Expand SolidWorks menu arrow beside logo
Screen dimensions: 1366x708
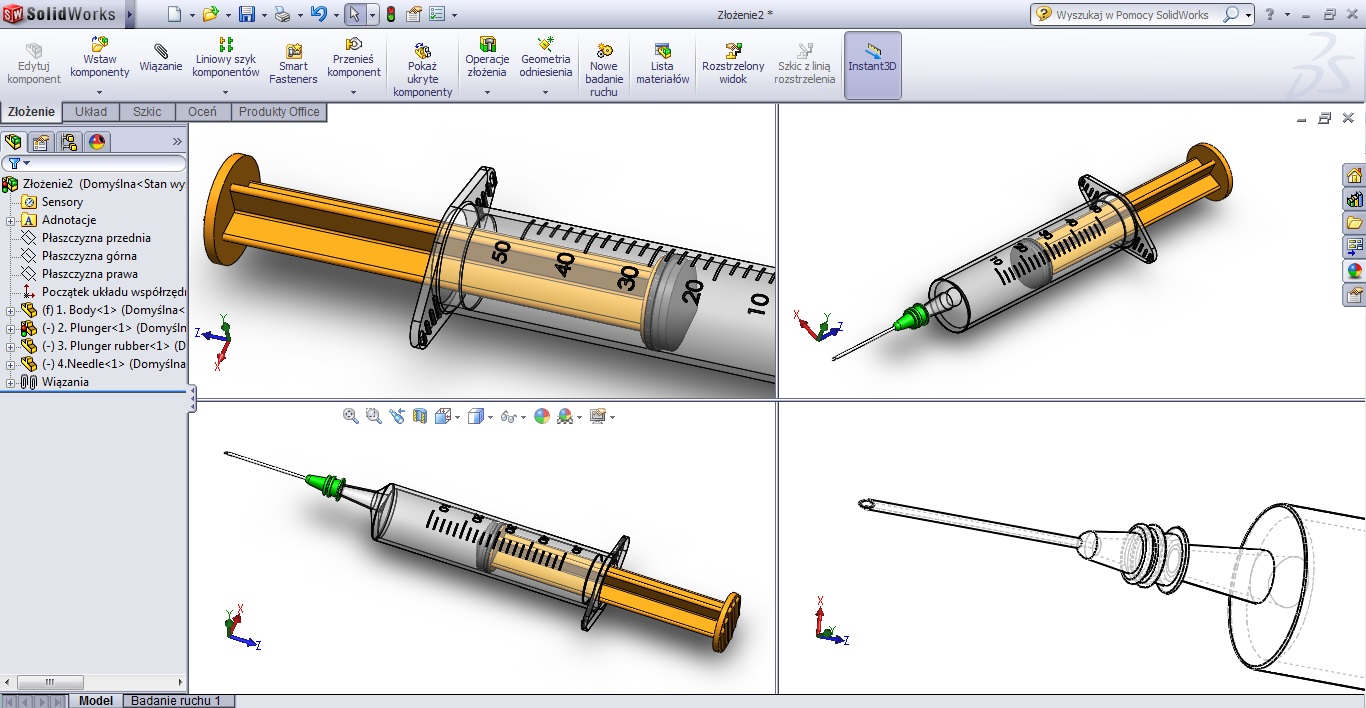(x=130, y=15)
